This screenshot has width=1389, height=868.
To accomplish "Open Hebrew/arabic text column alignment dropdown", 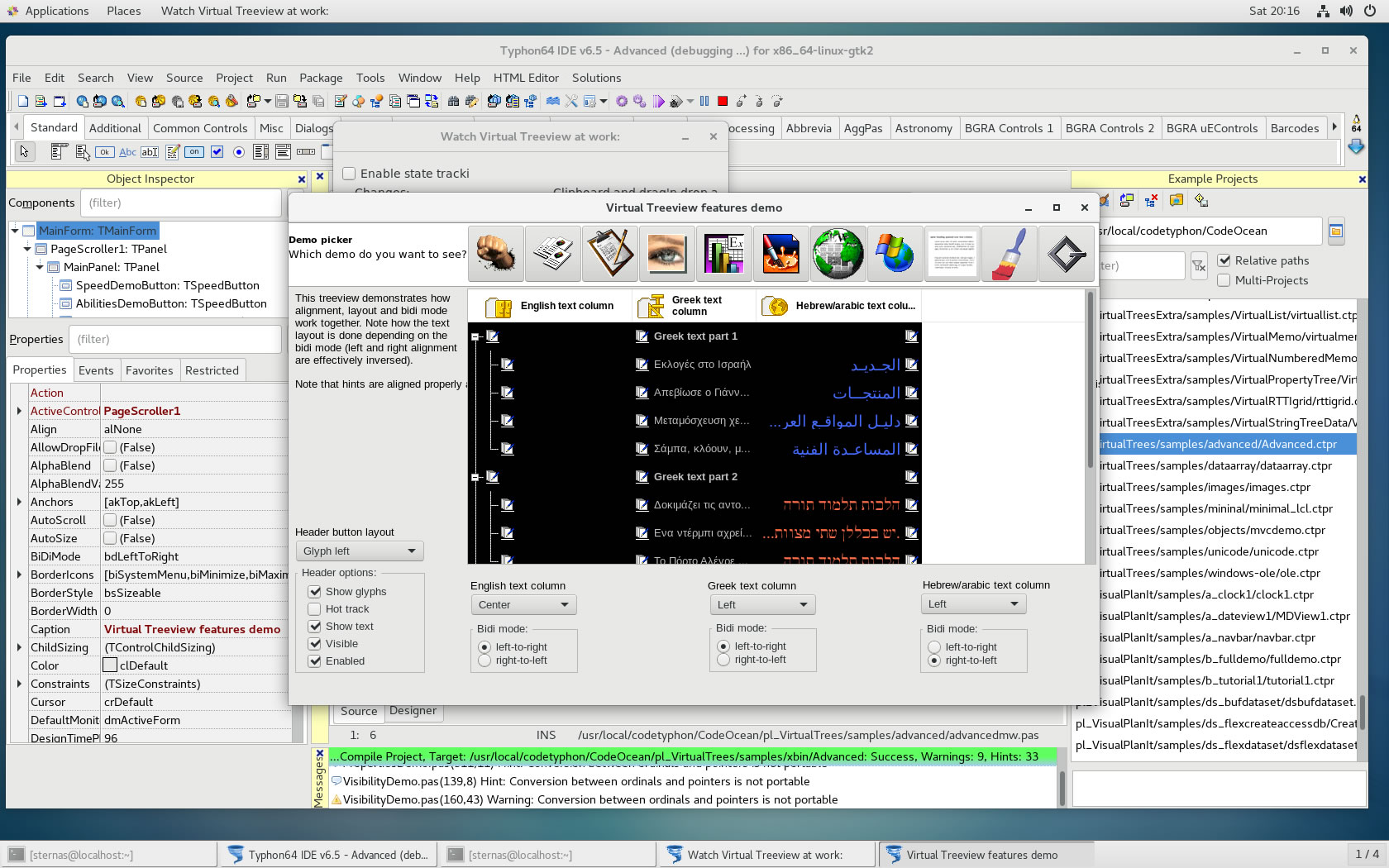I will coord(973,604).
